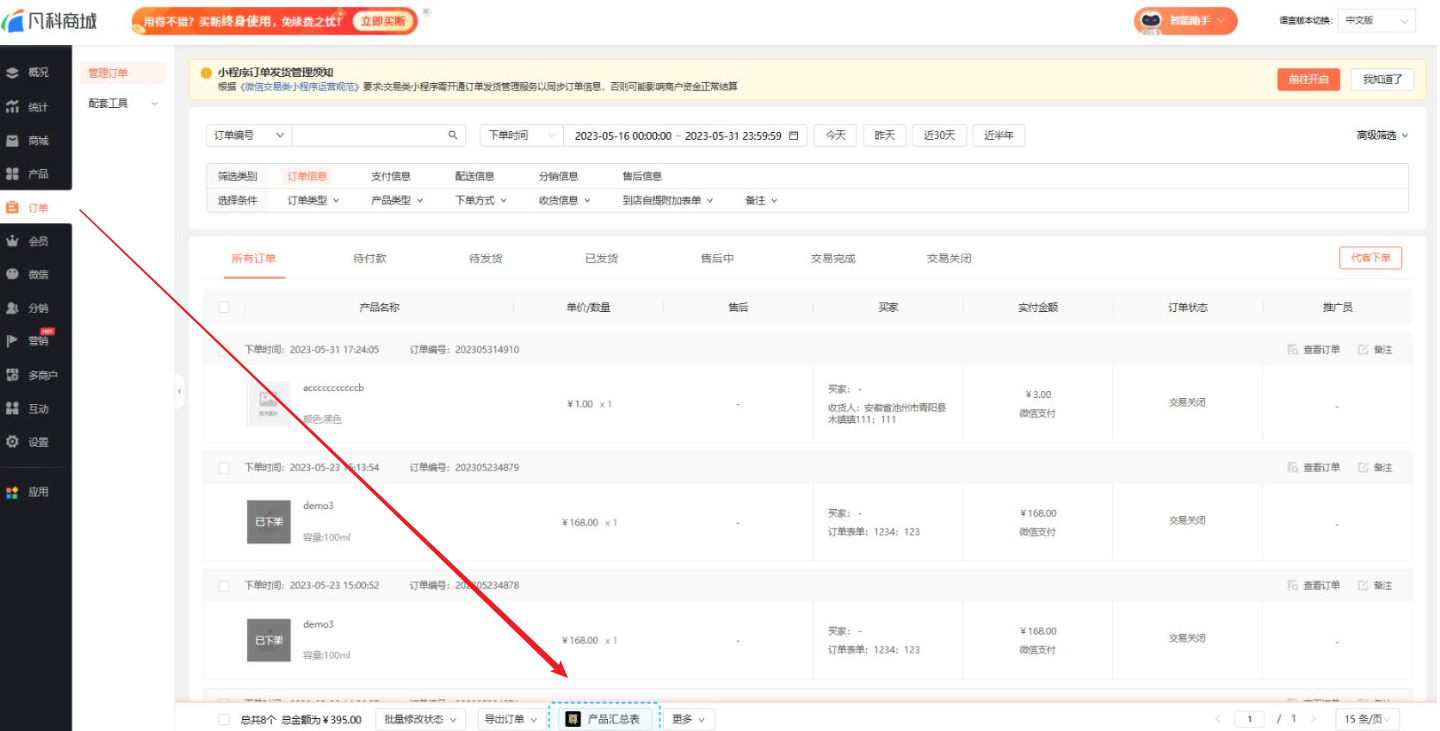Click the 前往开启 button
Screen dimensions: 1440x731
pos(1308,79)
